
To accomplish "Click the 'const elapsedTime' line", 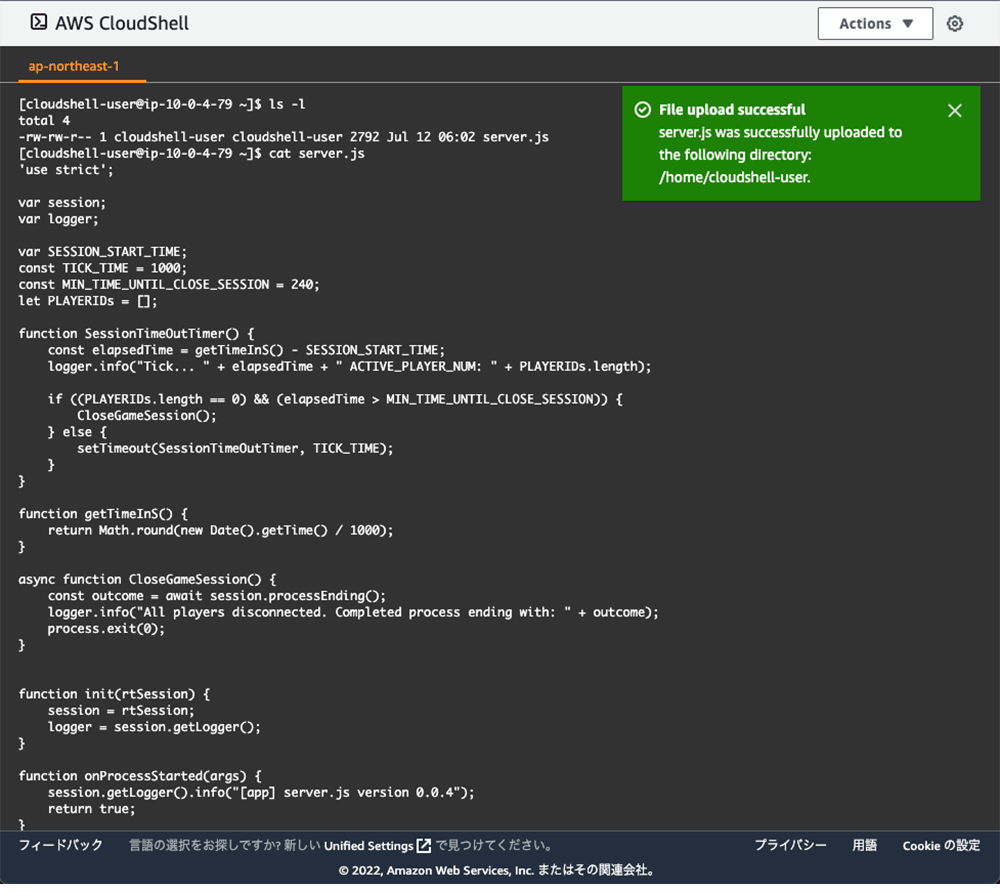I will (x=246, y=350).
